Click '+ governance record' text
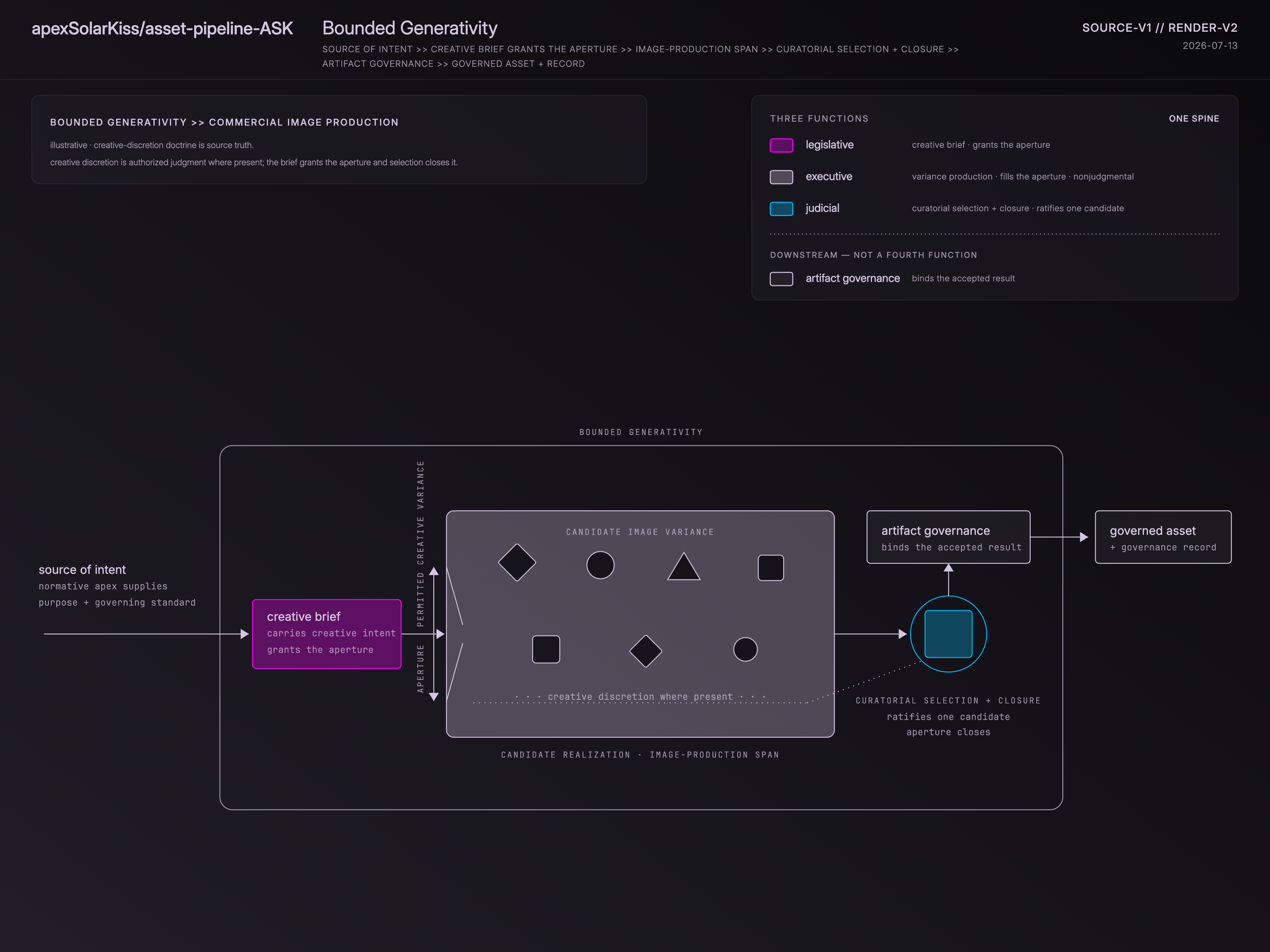 coord(1163,547)
